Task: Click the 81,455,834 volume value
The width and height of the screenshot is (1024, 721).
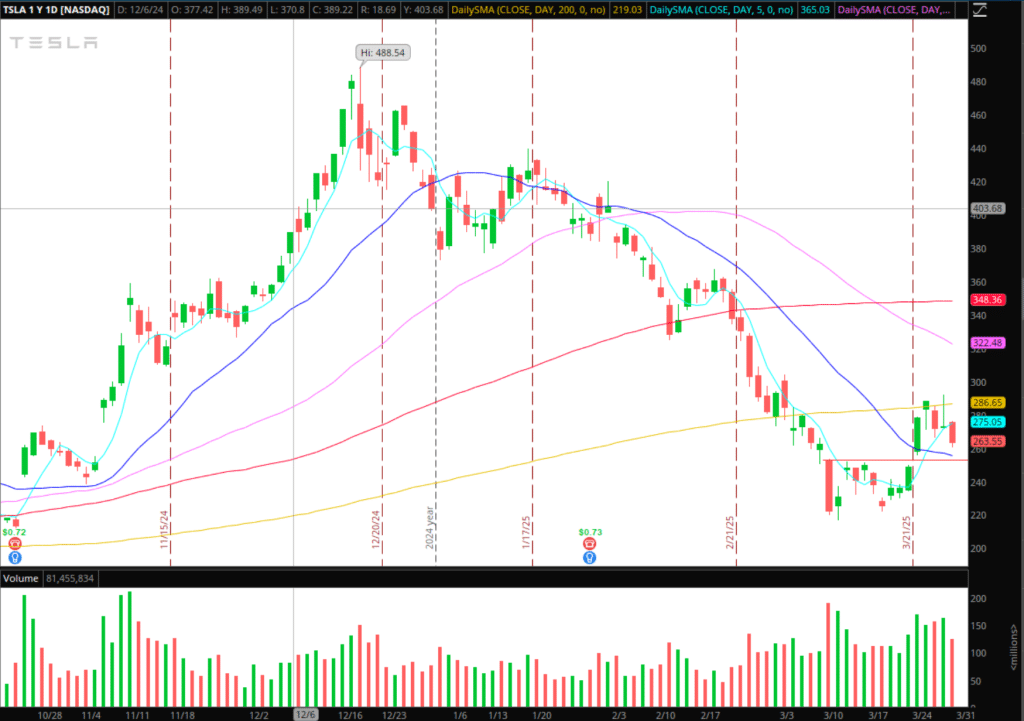Action: (70, 579)
